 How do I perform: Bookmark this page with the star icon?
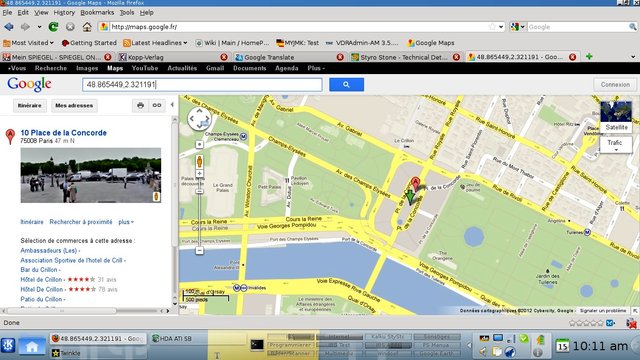[492, 27]
